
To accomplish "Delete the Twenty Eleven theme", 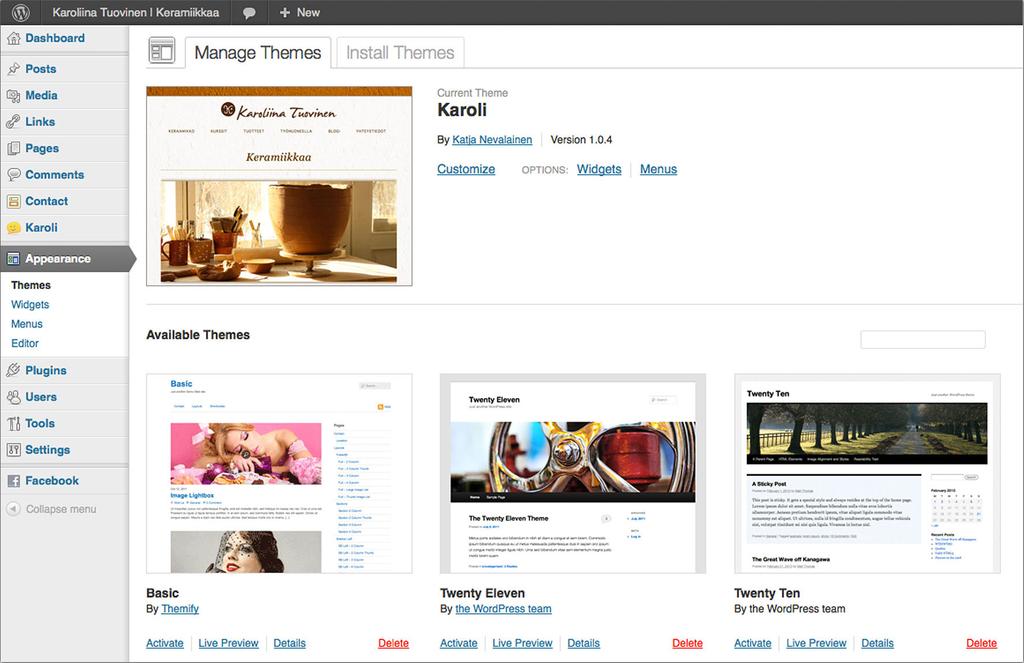I will click(x=687, y=643).
